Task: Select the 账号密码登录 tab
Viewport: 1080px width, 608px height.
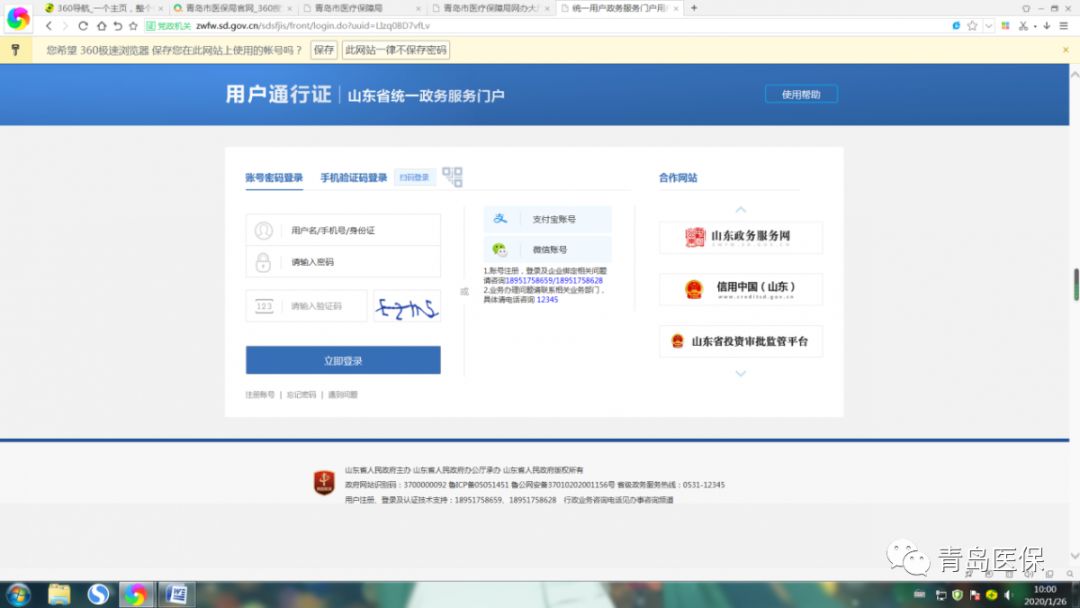Action: point(274,178)
